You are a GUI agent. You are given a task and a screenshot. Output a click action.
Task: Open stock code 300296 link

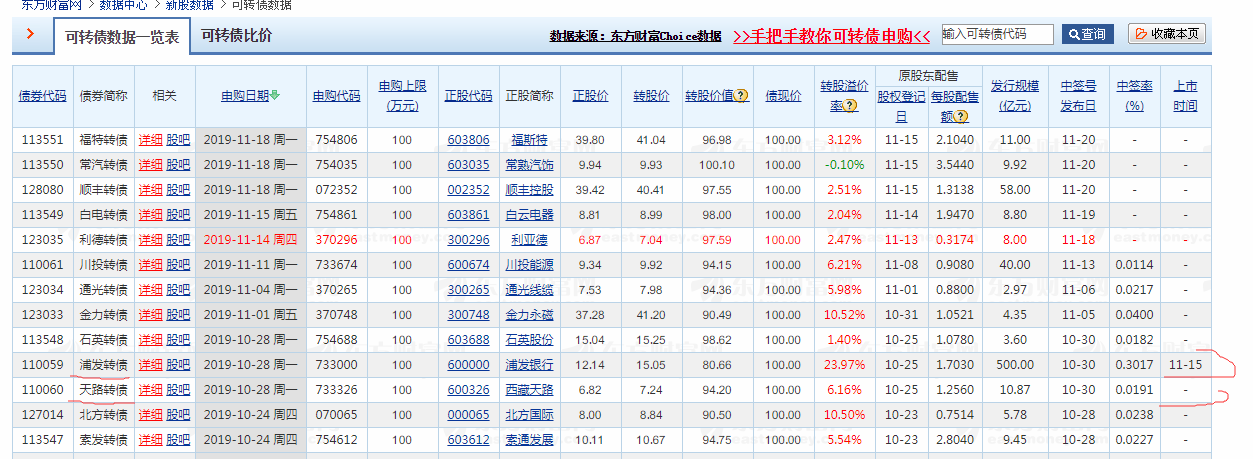tap(469, 240)
